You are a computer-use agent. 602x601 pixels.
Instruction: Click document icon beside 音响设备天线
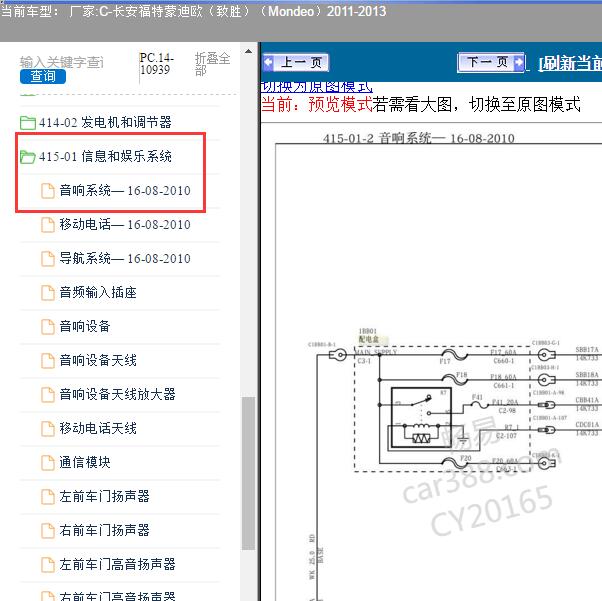tap(48, 361)
